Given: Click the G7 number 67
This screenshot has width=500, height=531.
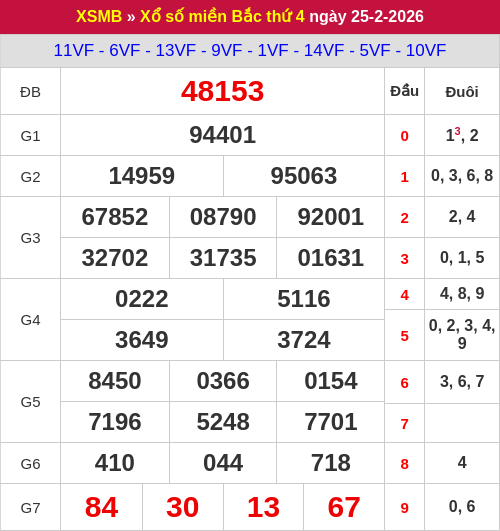Looking at the screenshot, I should point(344,507).
